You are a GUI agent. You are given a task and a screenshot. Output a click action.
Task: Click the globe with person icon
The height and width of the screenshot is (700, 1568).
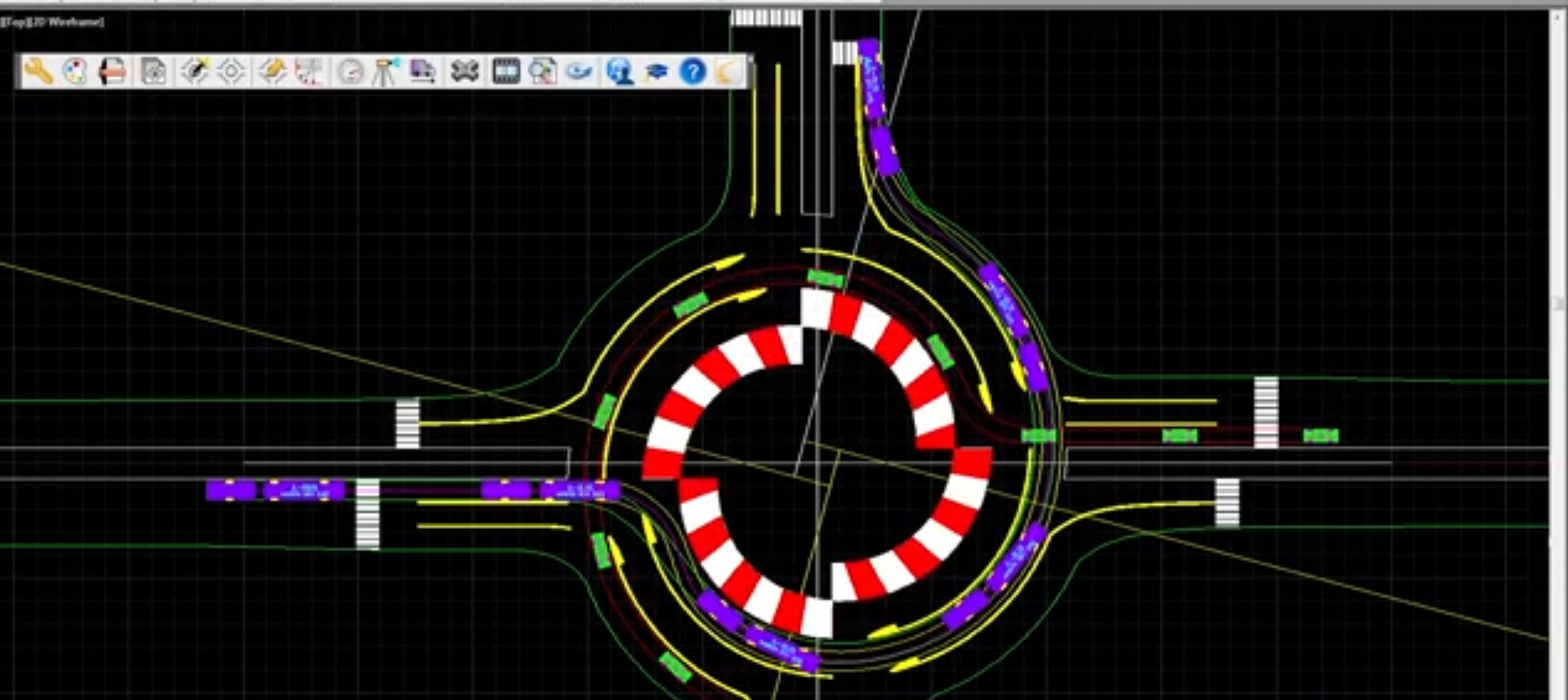619,72
